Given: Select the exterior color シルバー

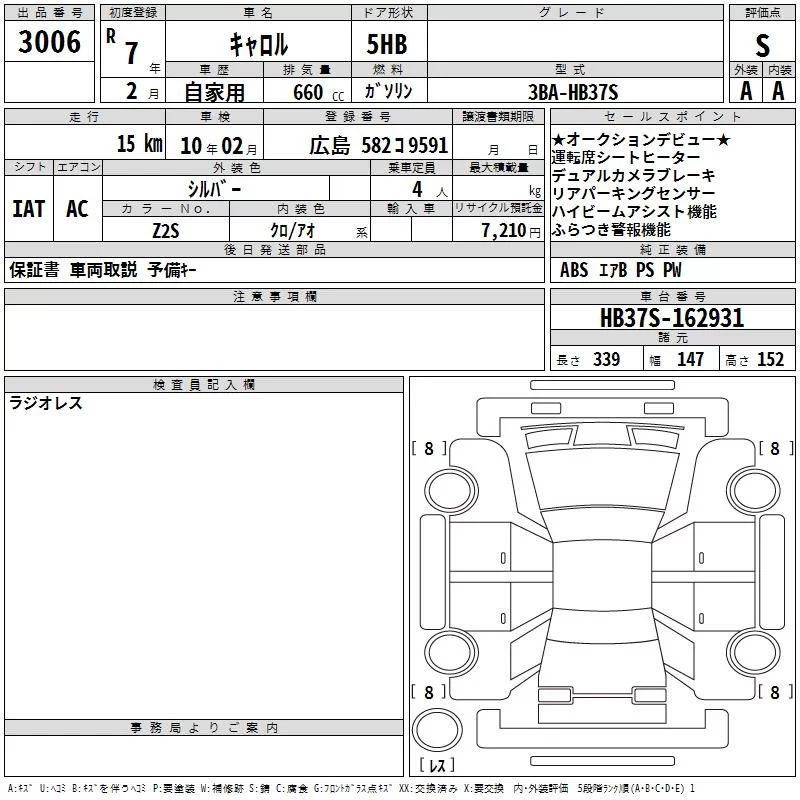Looking at the screenshot, I should pyautogui.click(x=215, y=189).
